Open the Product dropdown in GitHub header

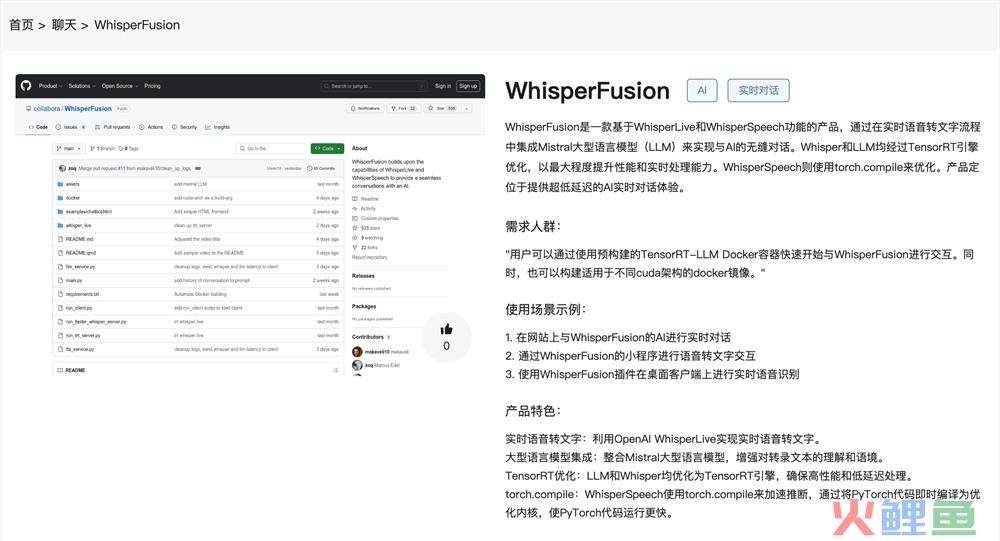tap(50, 86)
